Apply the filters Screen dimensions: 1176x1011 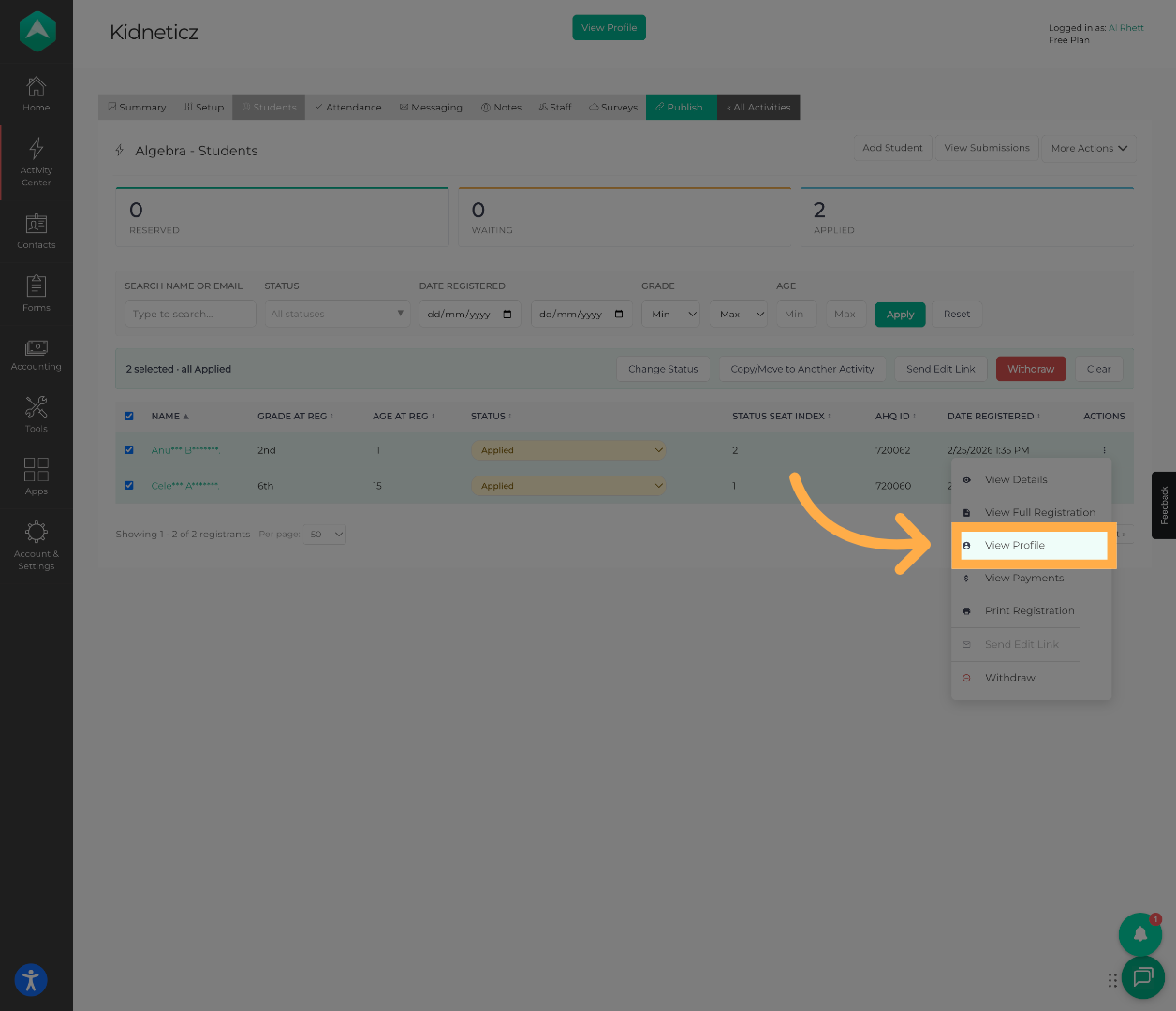pos(900,315)
